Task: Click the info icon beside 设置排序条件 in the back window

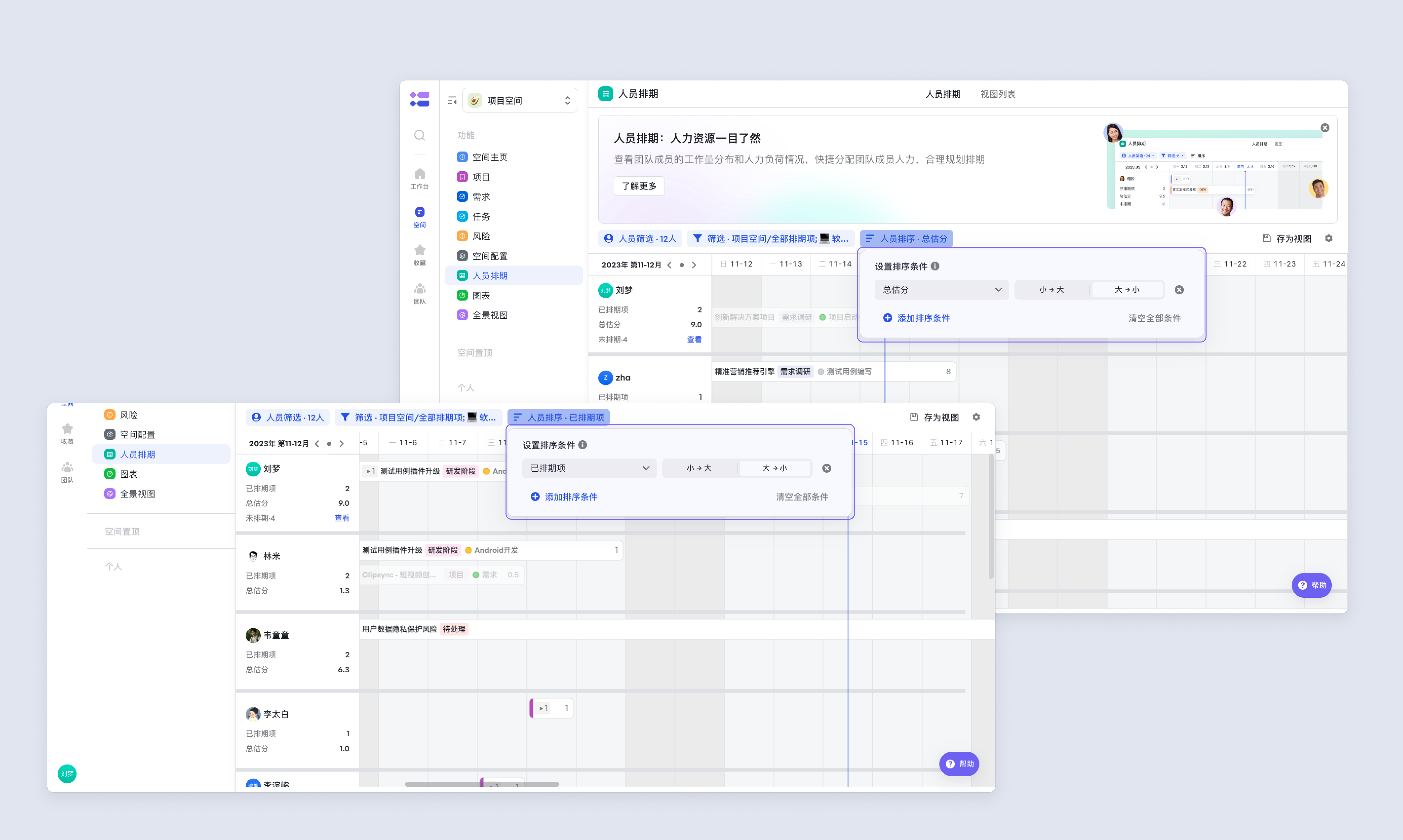Action: [x=935, y=266]
